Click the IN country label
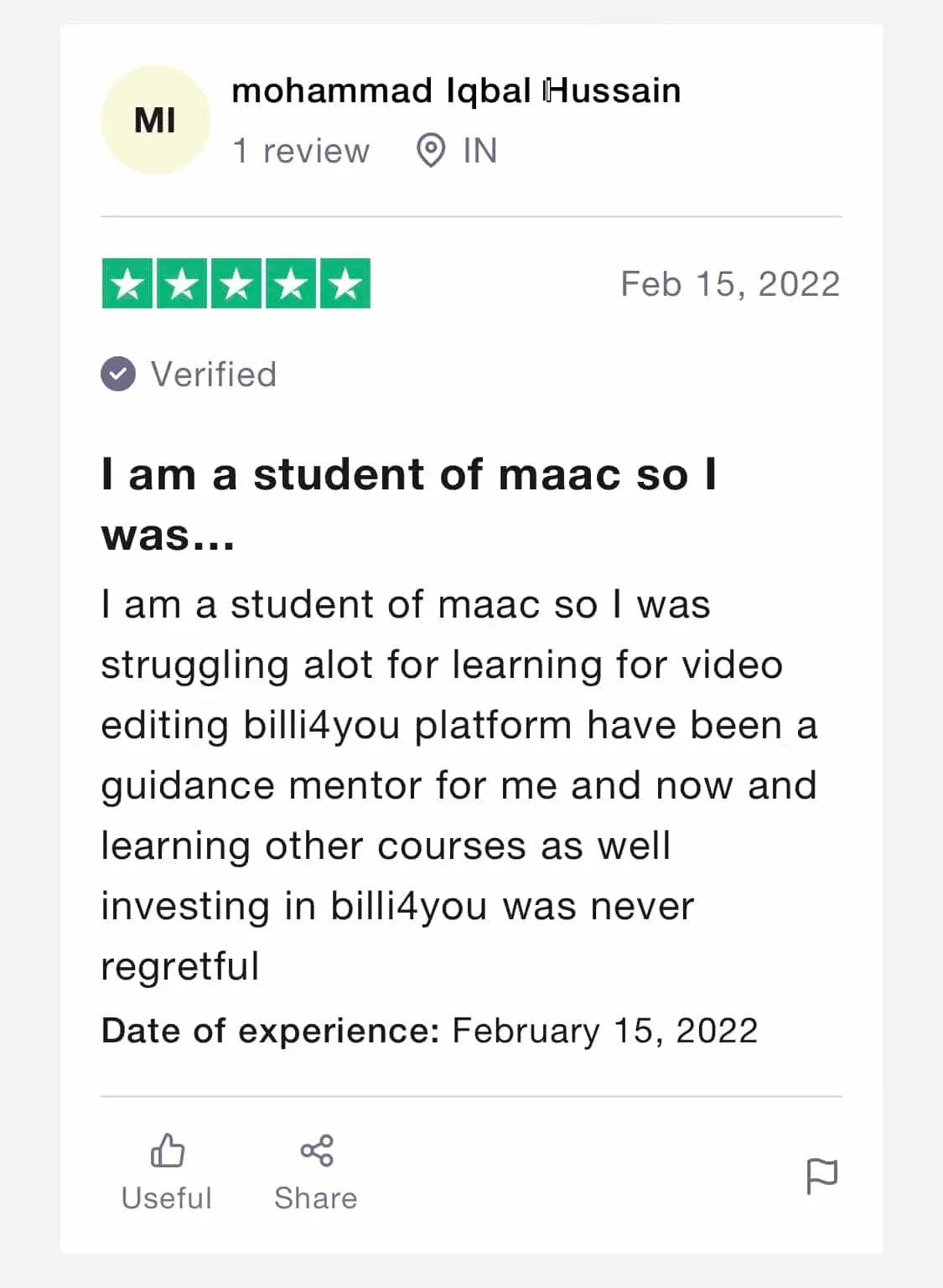The image size is (943, 1288). 480,151
